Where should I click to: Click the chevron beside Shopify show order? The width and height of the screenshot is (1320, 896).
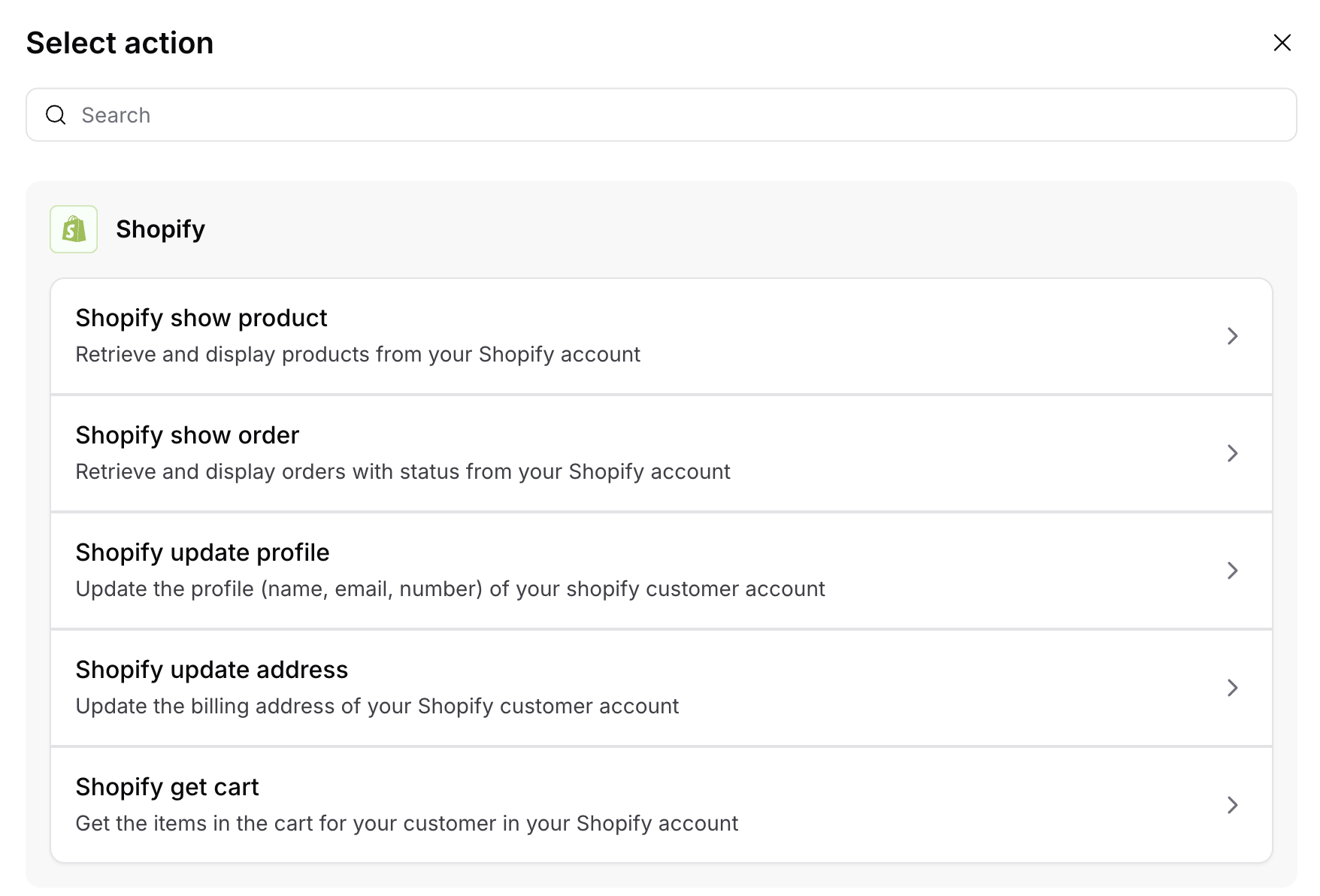1232,453
